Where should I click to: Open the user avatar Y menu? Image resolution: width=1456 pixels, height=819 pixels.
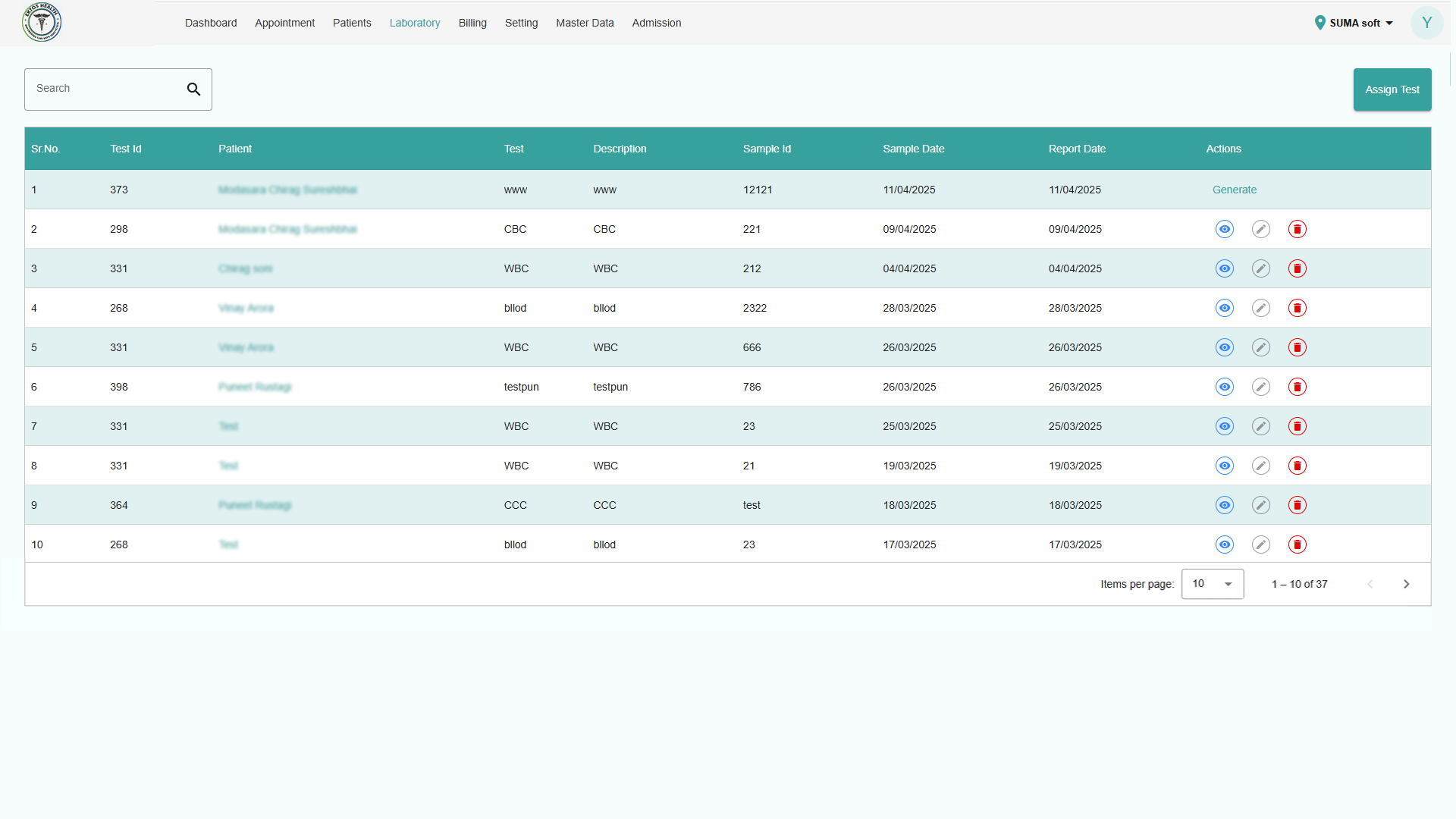click(x=1426, y=23)
